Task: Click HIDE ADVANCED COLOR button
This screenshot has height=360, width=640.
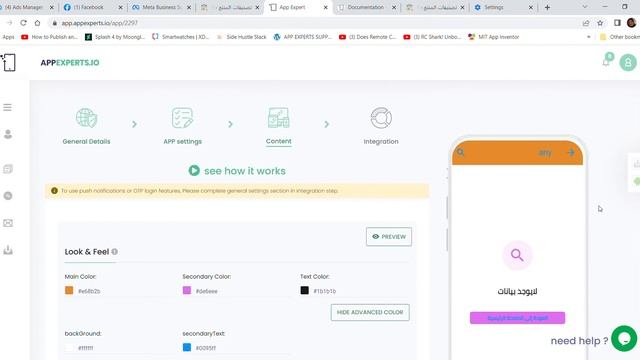Action: point(370,312)
